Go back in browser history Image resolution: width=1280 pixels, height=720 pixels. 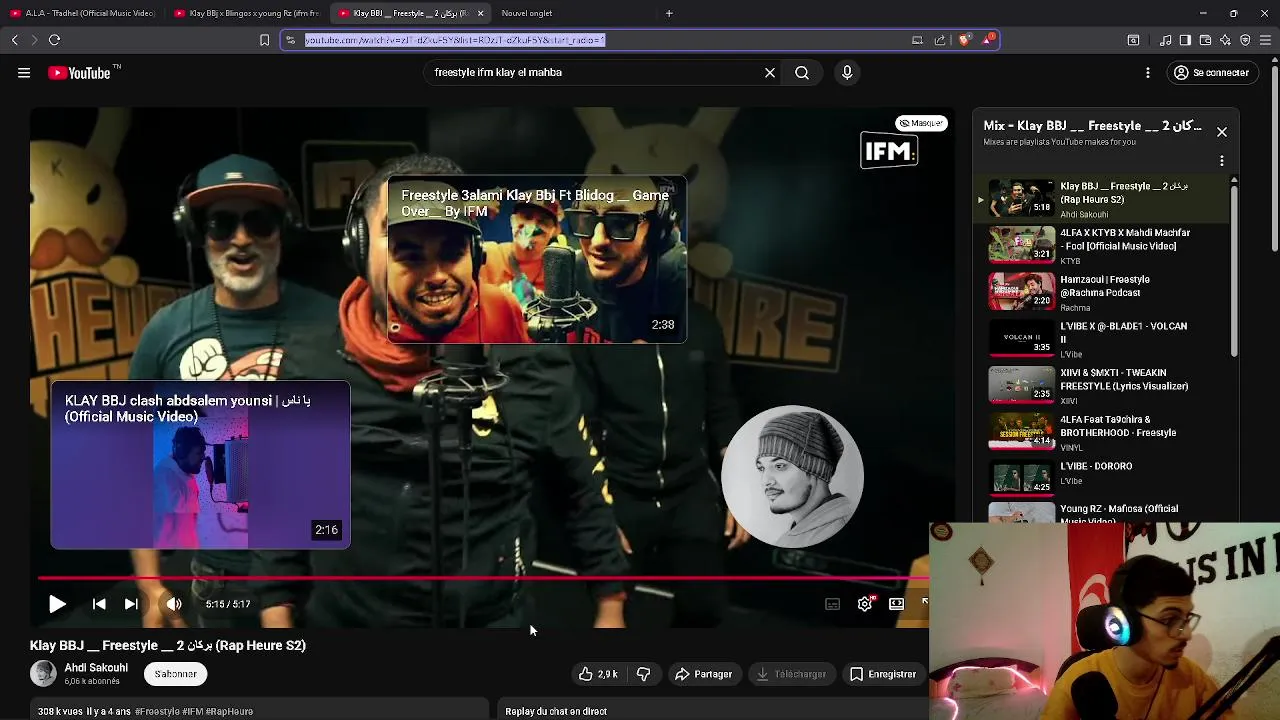[x=14, y=40]
